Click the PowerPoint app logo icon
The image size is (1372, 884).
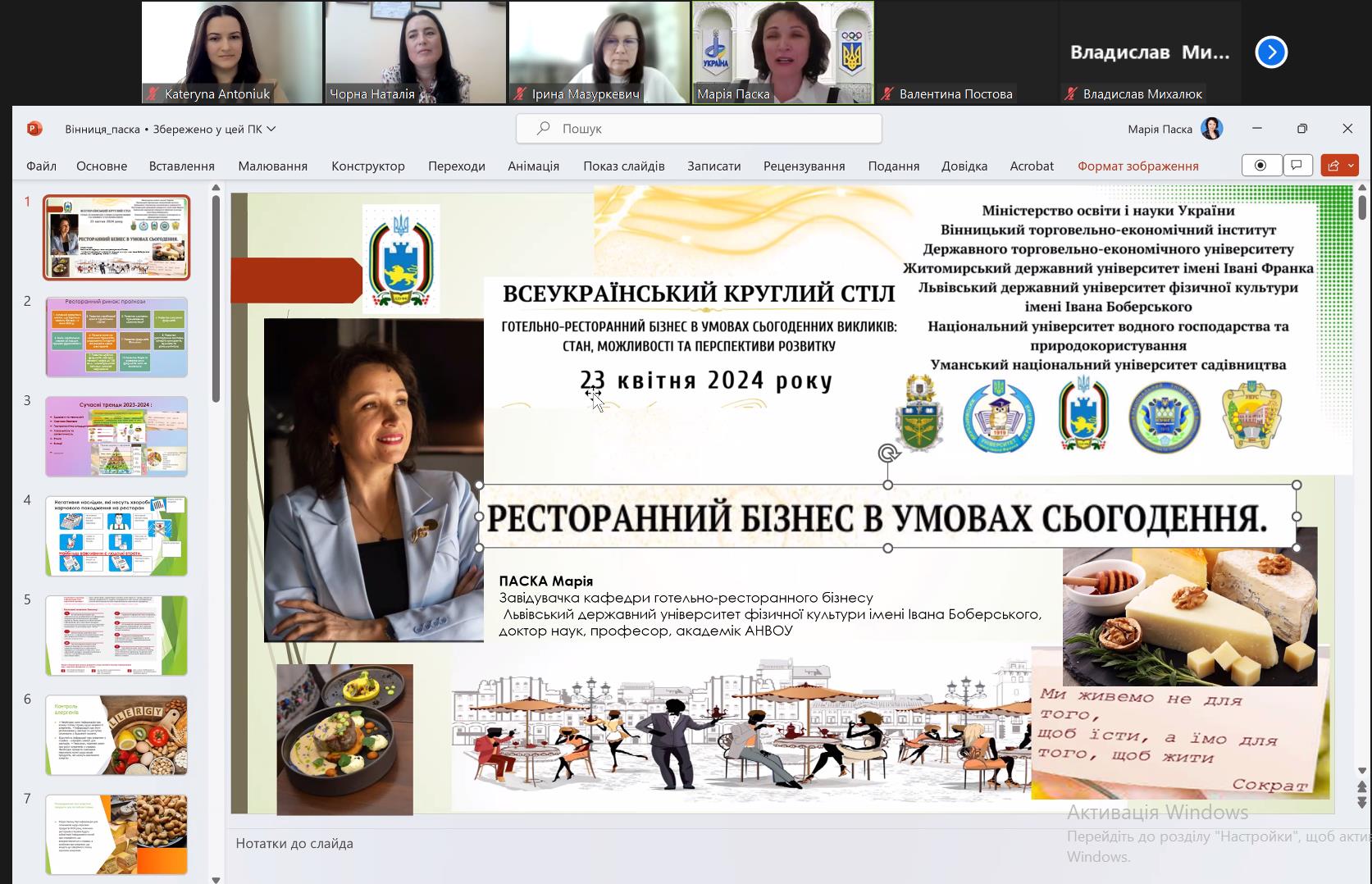[34, 129]
